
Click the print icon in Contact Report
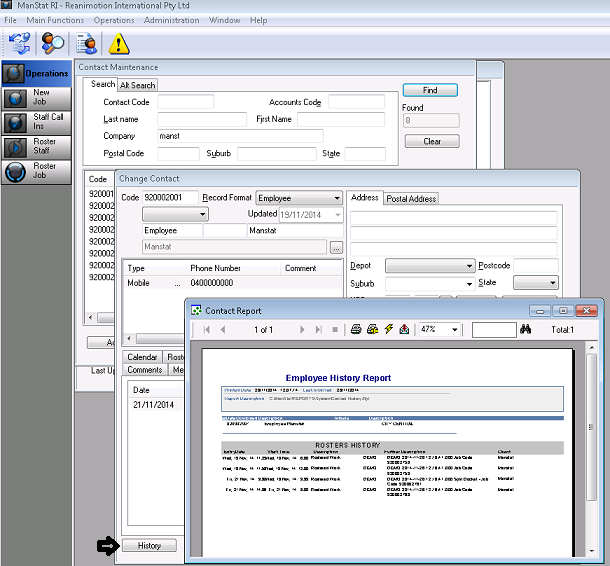(x=356, y=329)
